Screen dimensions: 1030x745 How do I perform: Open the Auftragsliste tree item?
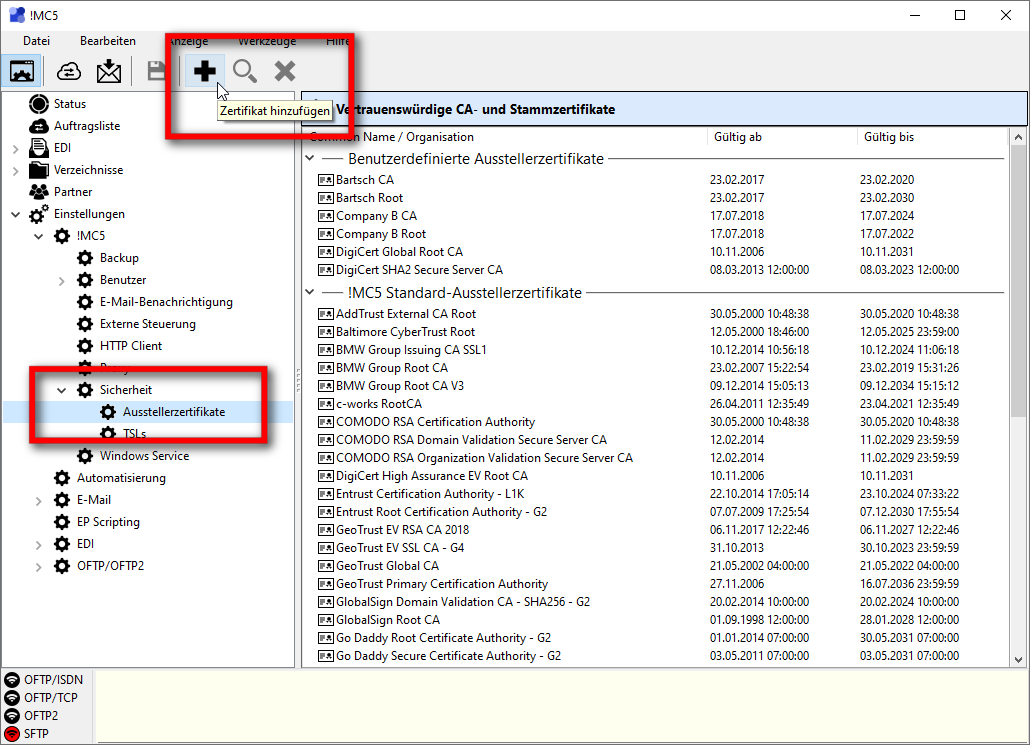coord(86,126)
